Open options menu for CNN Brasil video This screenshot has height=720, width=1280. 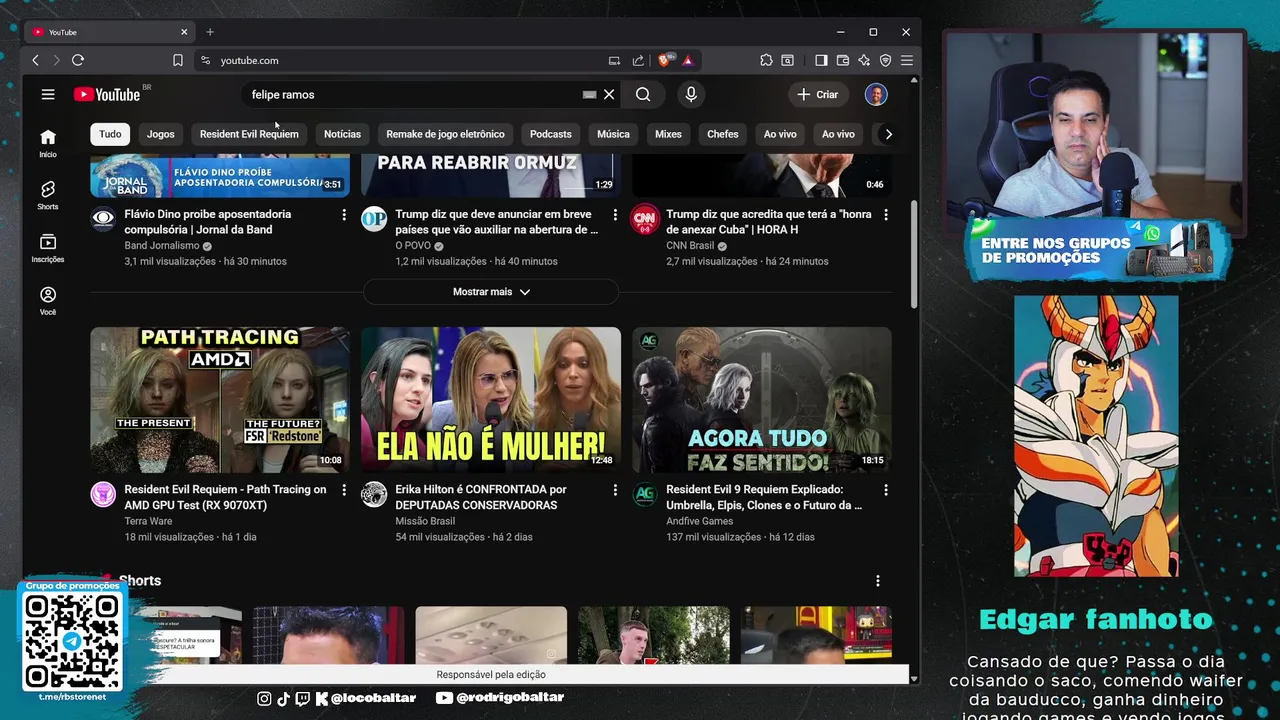point(885,215)
